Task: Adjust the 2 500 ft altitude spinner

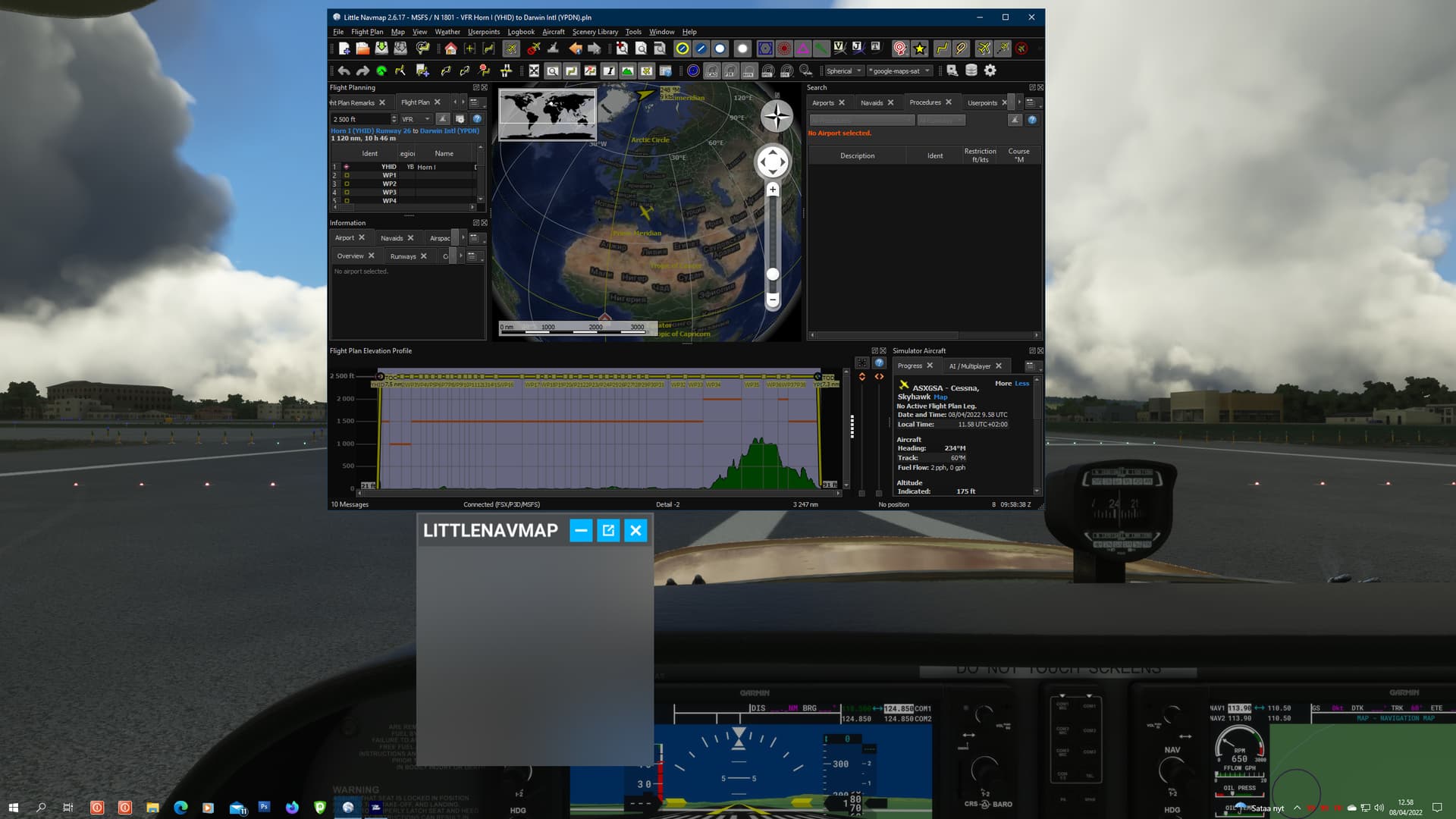Action: (x=394, y=119)
